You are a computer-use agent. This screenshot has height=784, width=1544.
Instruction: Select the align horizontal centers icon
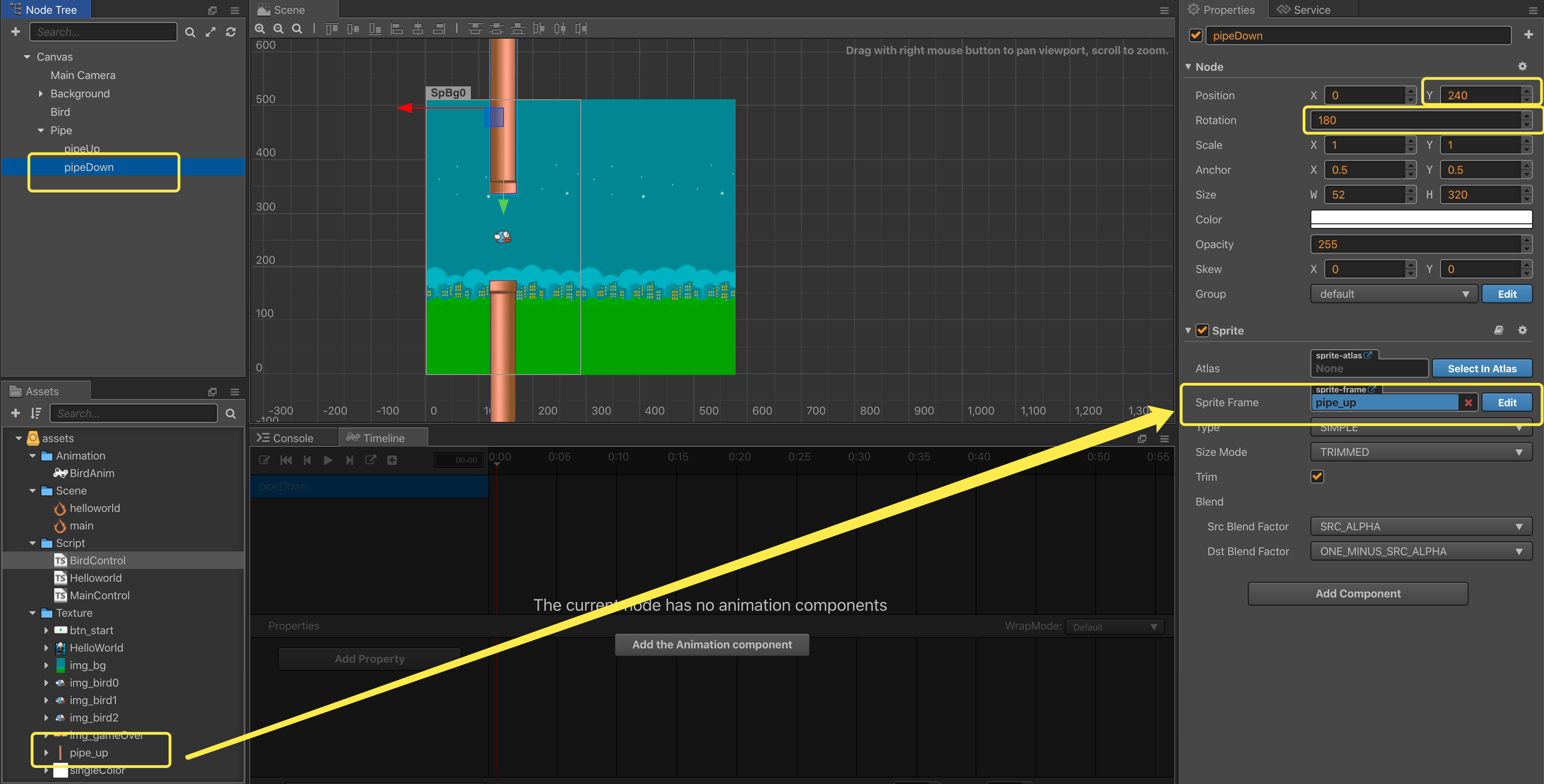[418, 29]
